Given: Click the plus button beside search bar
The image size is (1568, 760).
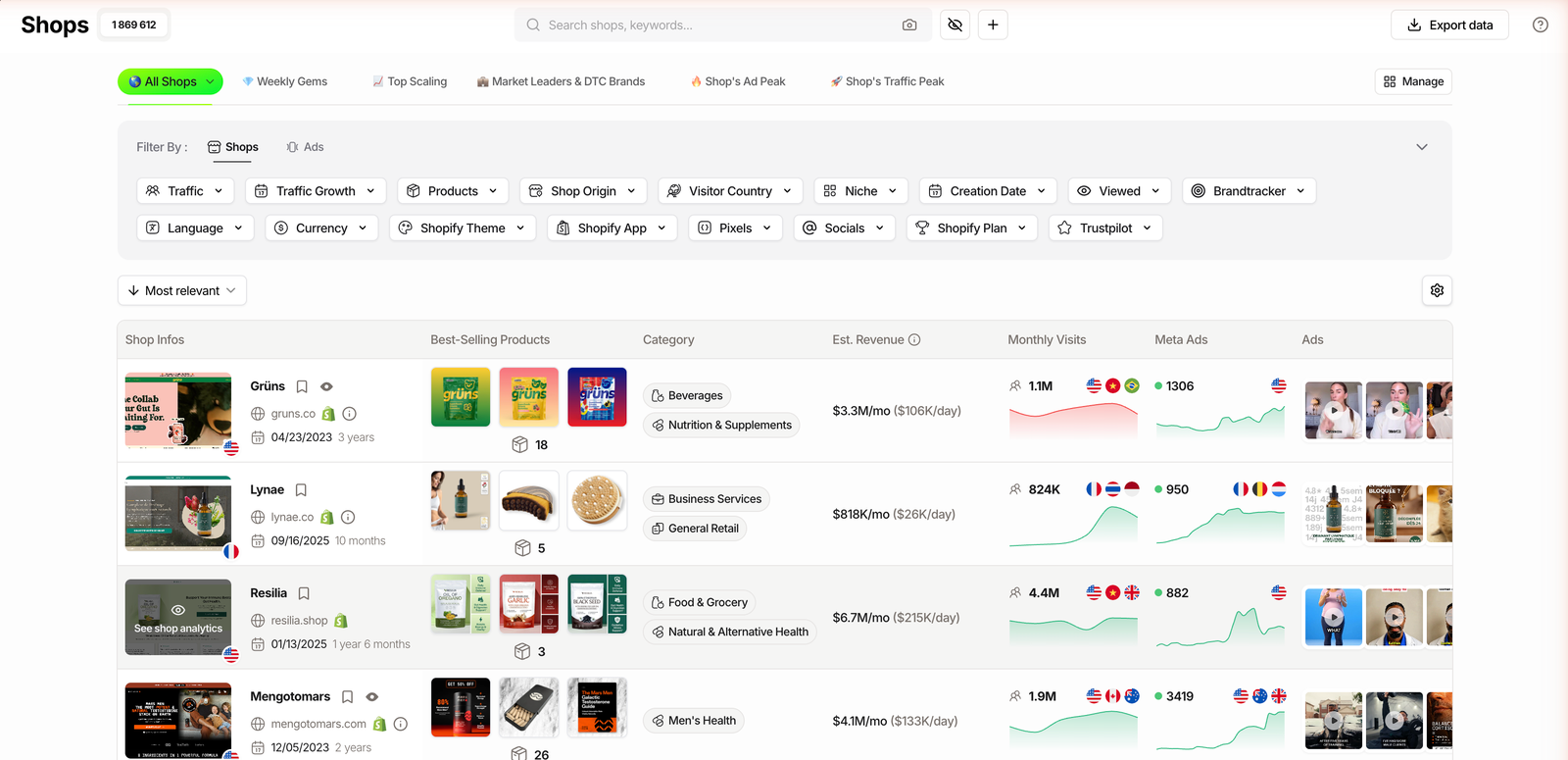Looking at the screenshot, I should [993, 25].
